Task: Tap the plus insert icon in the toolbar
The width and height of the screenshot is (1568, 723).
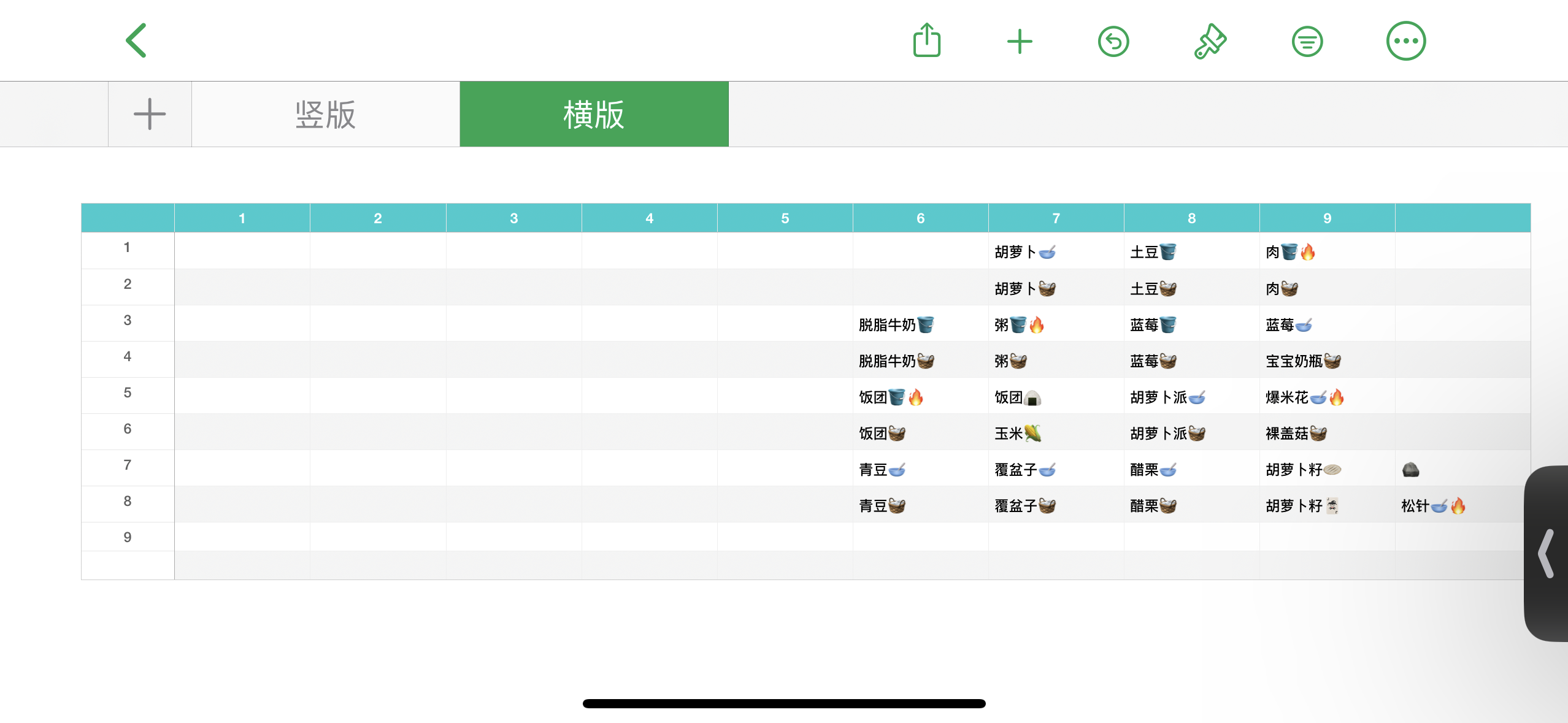Action: [1020, 42]
